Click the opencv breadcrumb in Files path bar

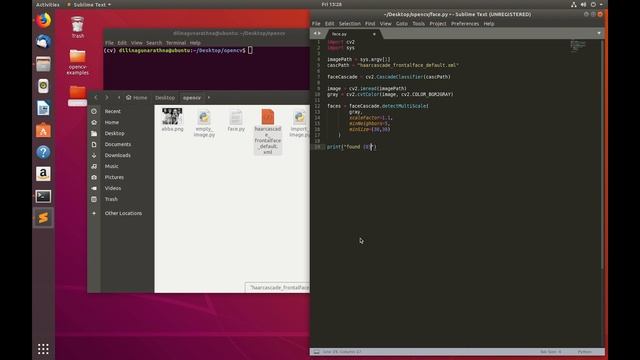point(191,98)
